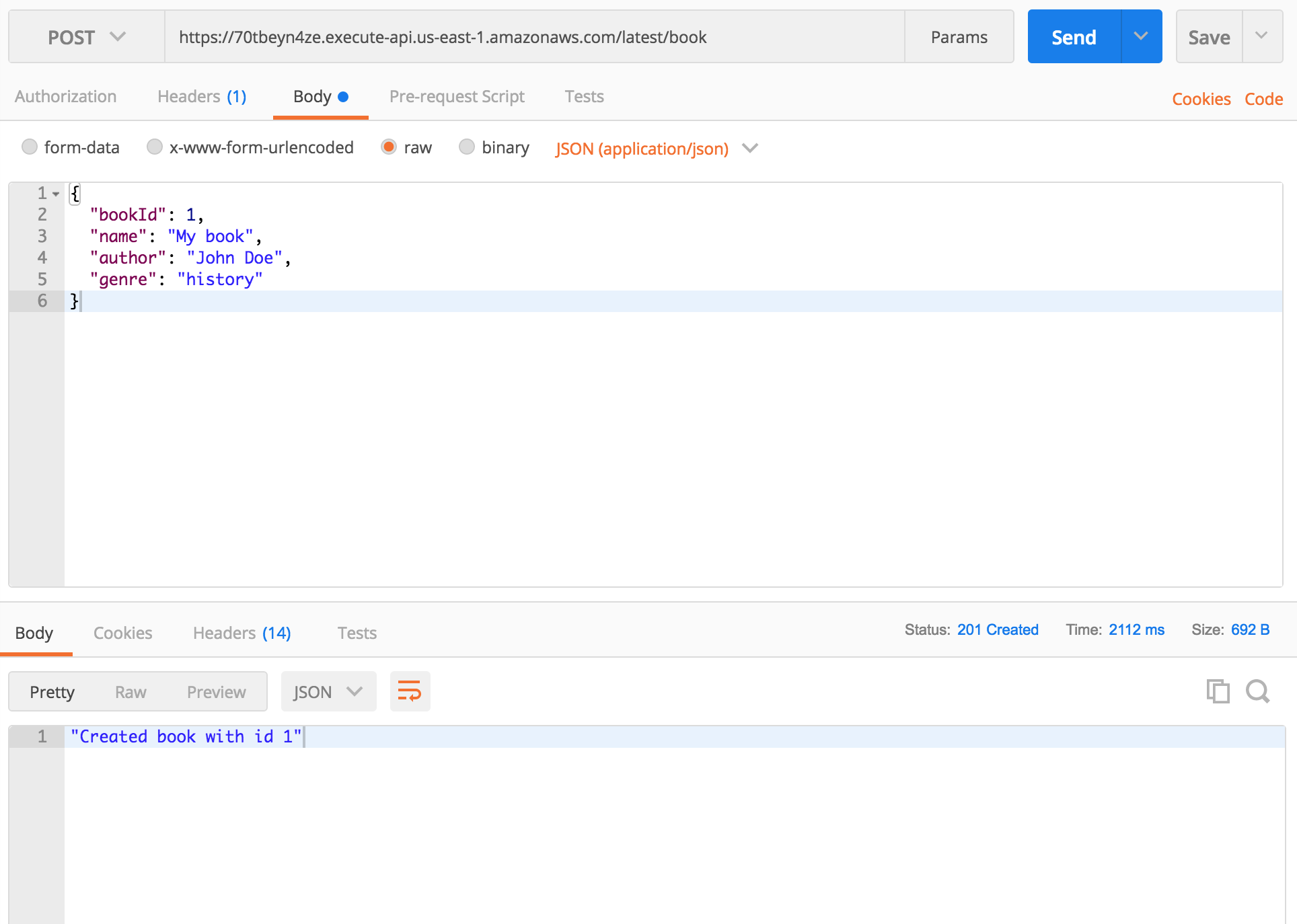Open the request Tests tab

pos(584,97)
